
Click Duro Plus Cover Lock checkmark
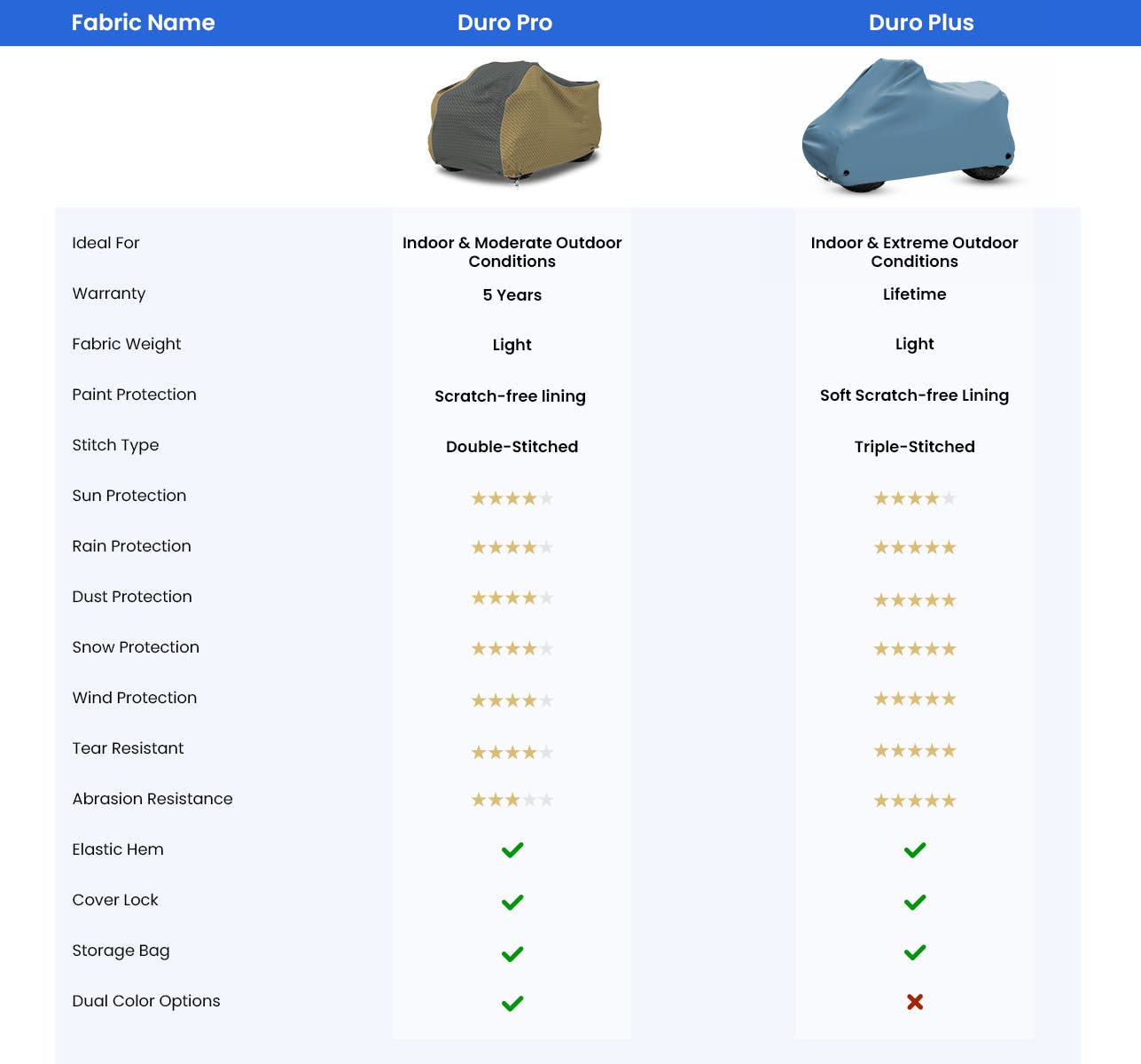coord(915,903)
